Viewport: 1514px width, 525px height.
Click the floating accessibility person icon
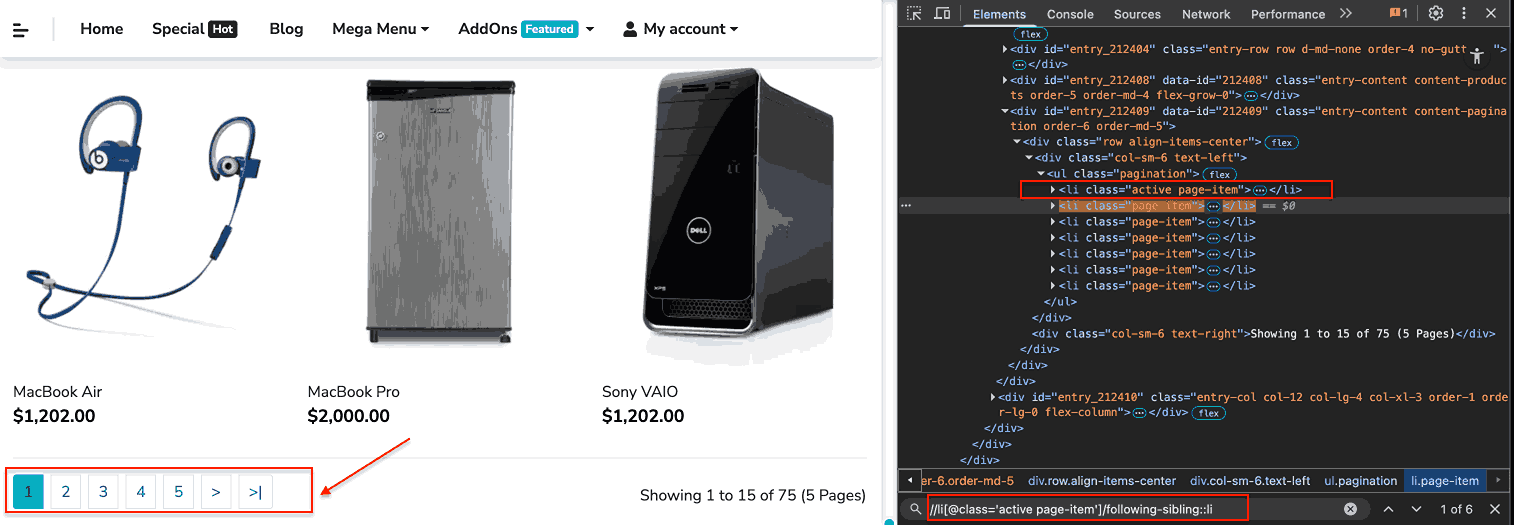point(1476,56)
